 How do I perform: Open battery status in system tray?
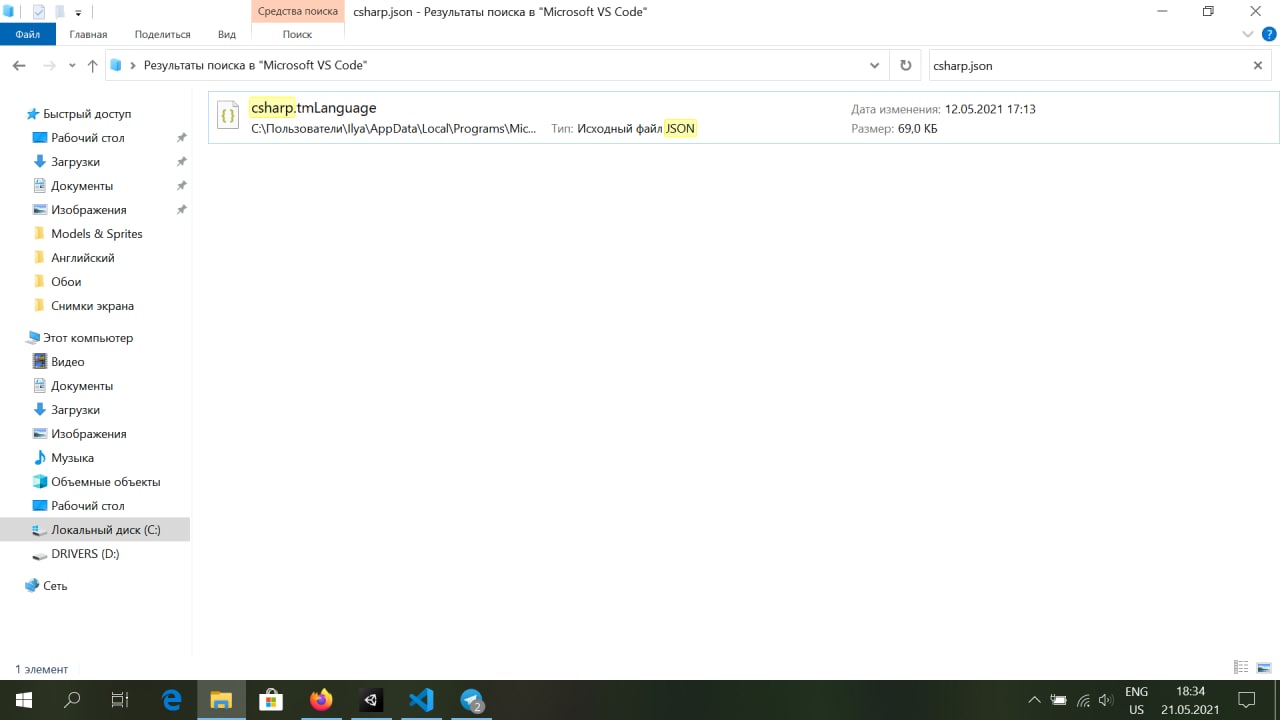tap(1058, 700)
